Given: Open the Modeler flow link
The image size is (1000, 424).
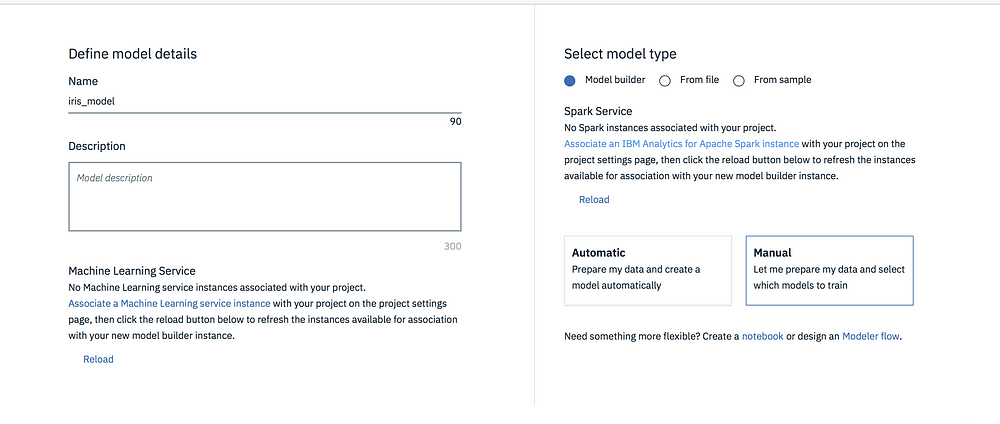Looking at the screenshot, I should (x=871, y=336).
